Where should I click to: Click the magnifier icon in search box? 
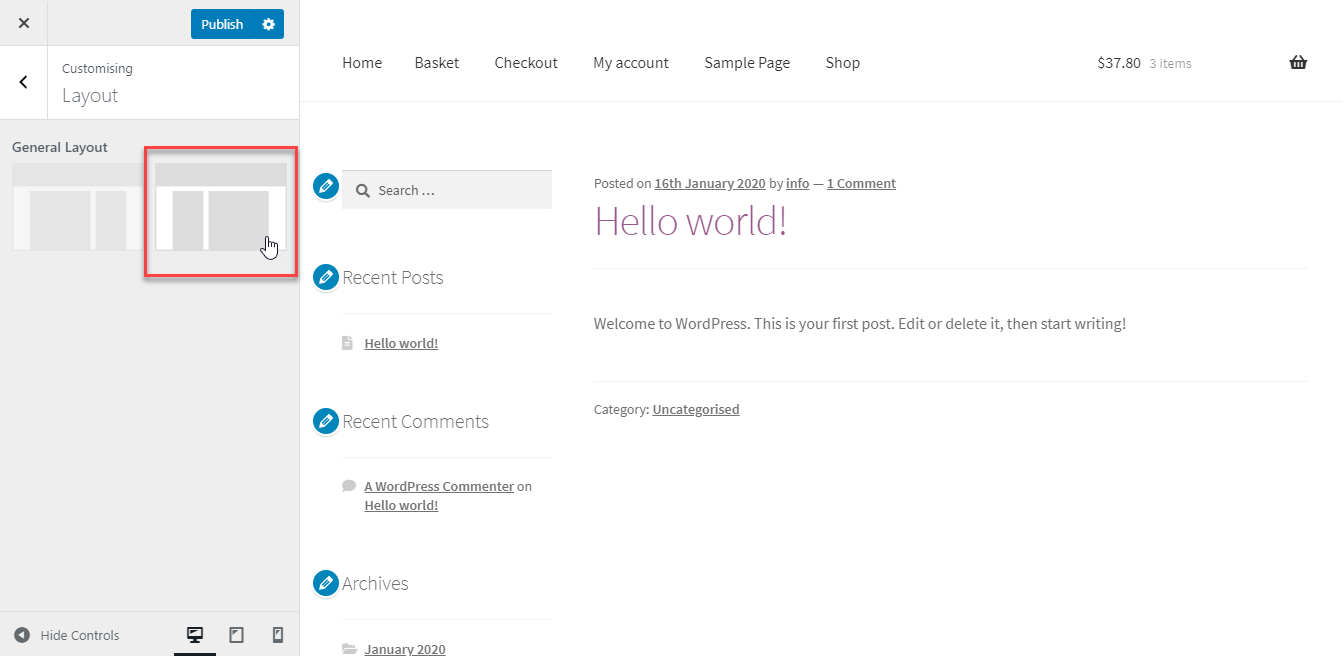click(363, 190)
